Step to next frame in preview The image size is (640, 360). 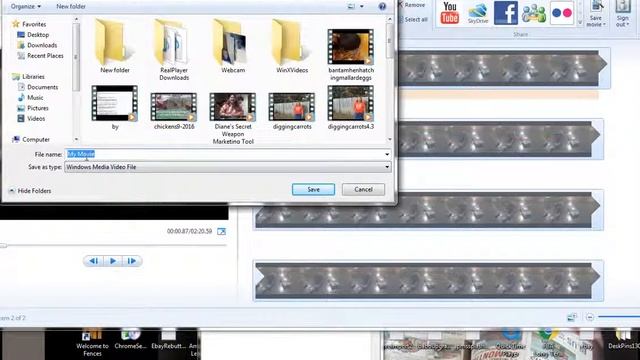pyautogui.click(x=132, y=261)
